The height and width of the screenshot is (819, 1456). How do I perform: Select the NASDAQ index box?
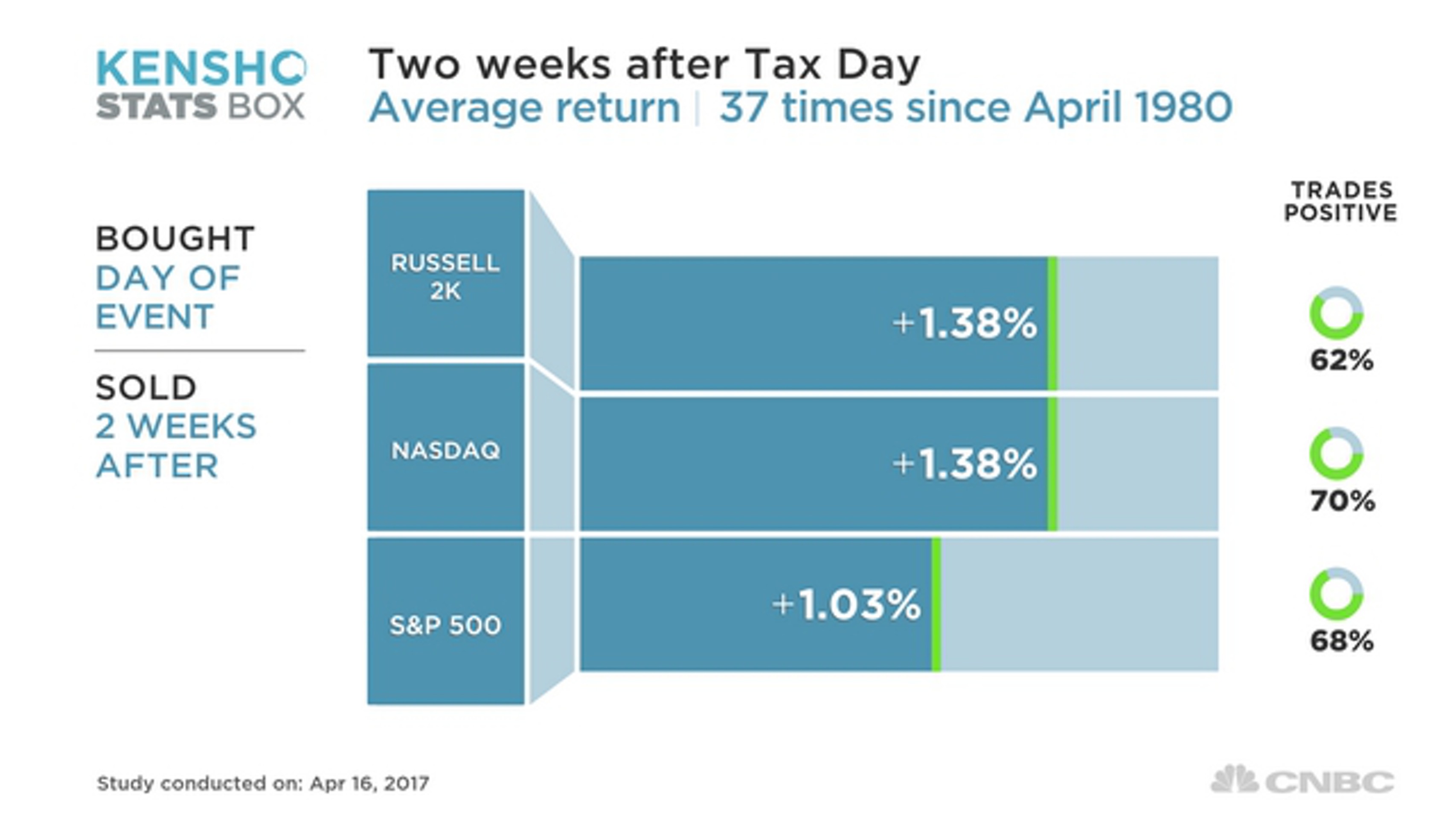pos(445,447)
